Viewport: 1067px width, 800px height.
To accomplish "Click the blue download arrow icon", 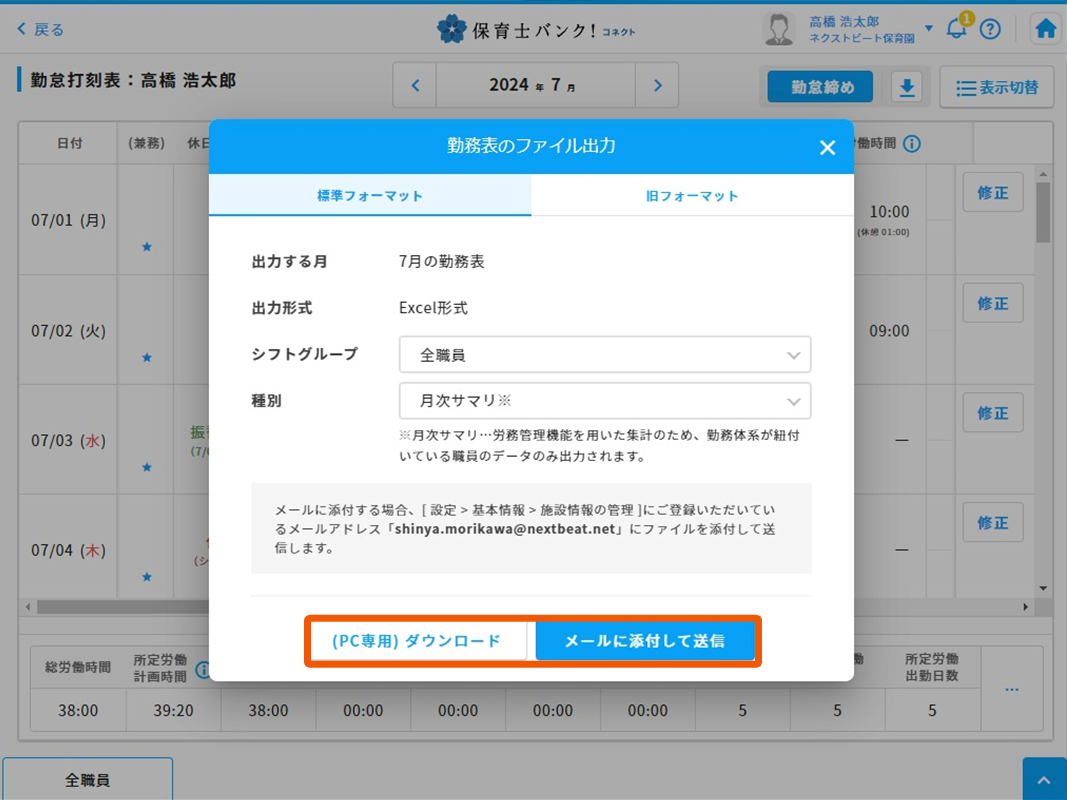I will click(907, 87).
